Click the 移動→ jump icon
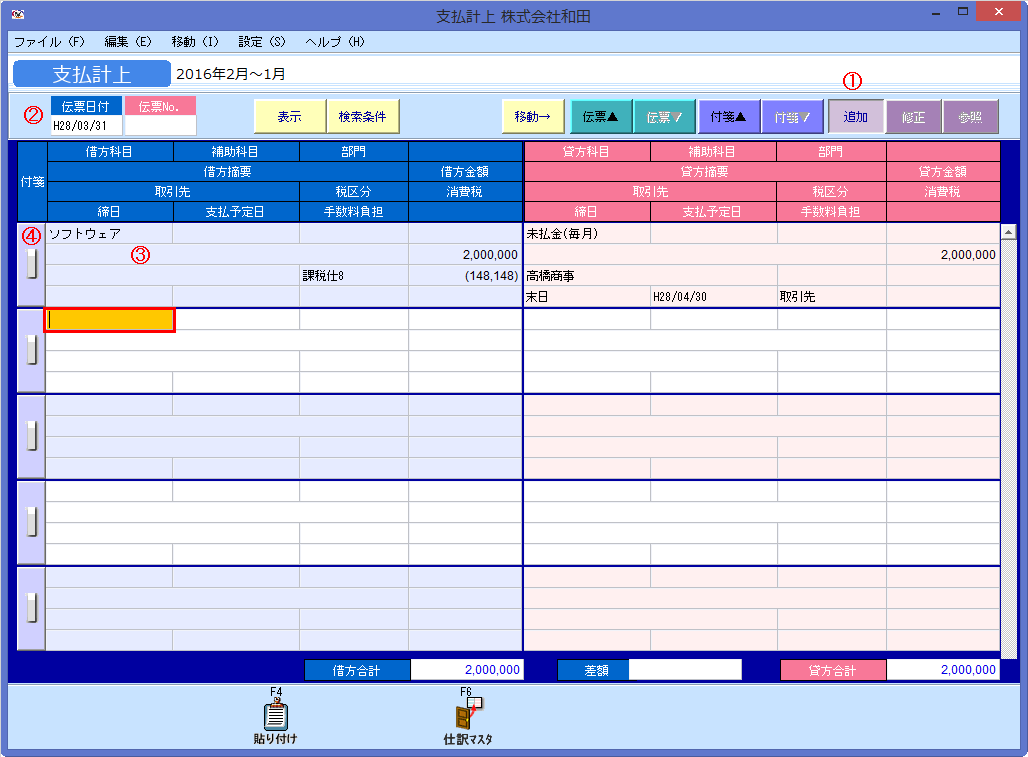Screen dimensions: 1028x757 click(x=535, y=116)
